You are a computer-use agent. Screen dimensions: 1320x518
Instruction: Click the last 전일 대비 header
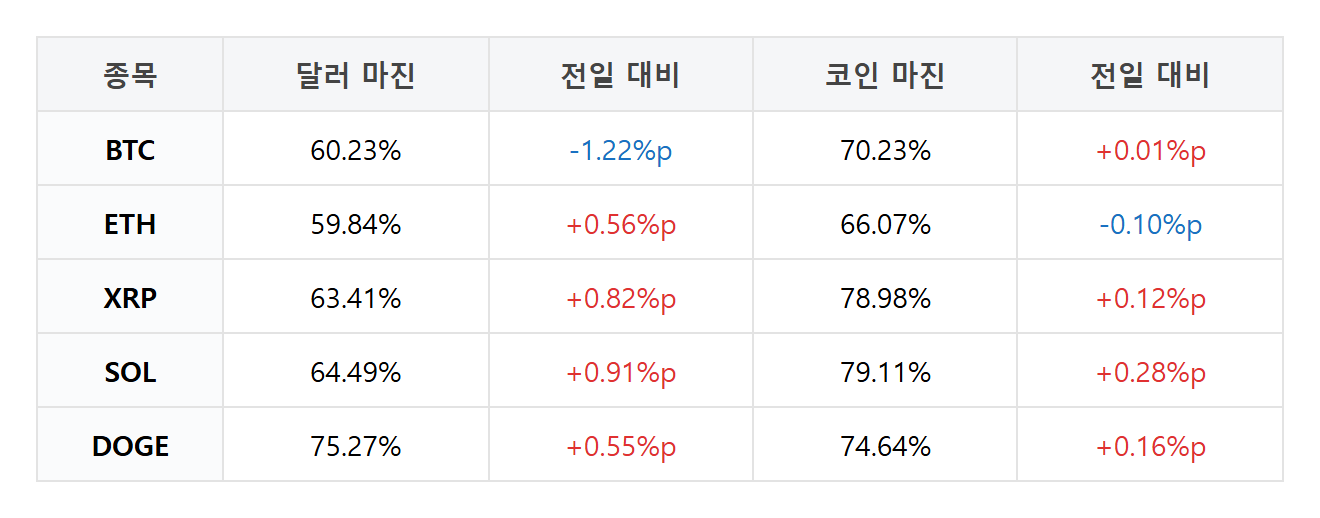coord(1150,75)
